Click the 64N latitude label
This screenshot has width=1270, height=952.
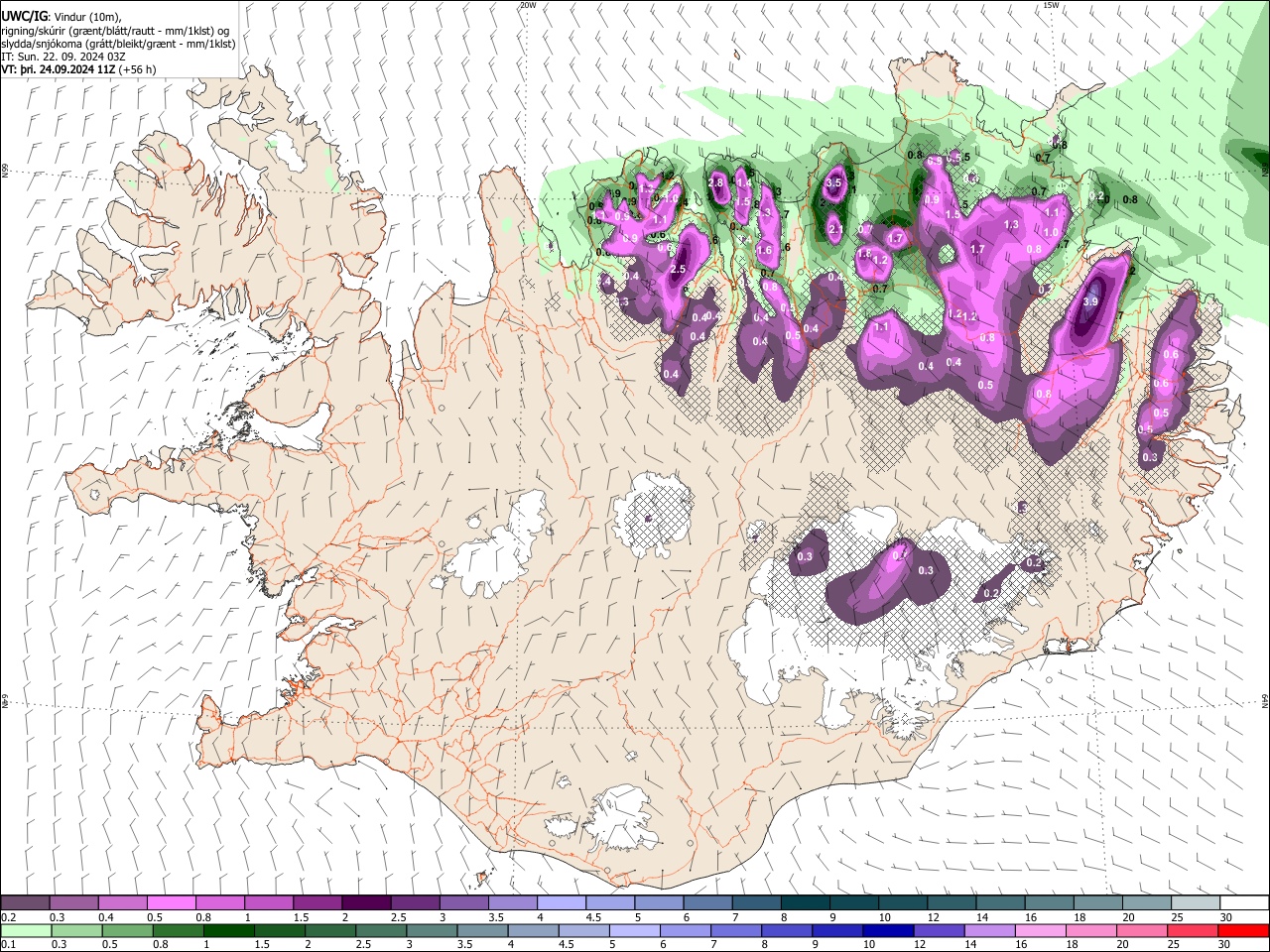[1265, 700]
